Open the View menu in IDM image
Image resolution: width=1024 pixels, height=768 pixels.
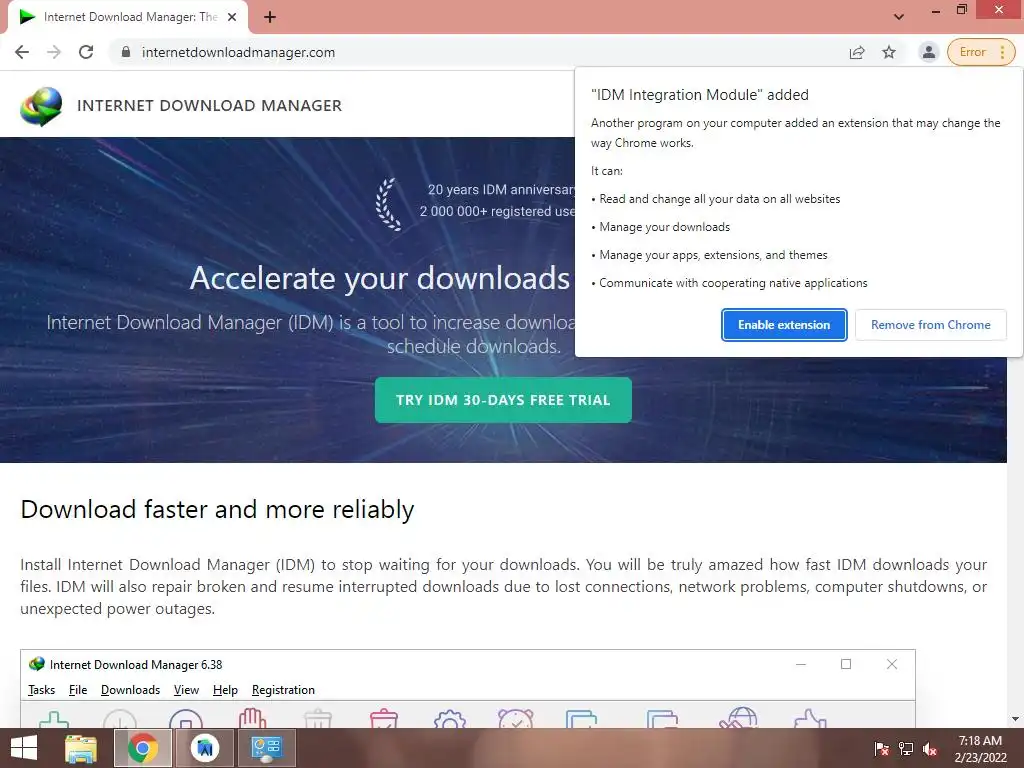tap(186, 690)
